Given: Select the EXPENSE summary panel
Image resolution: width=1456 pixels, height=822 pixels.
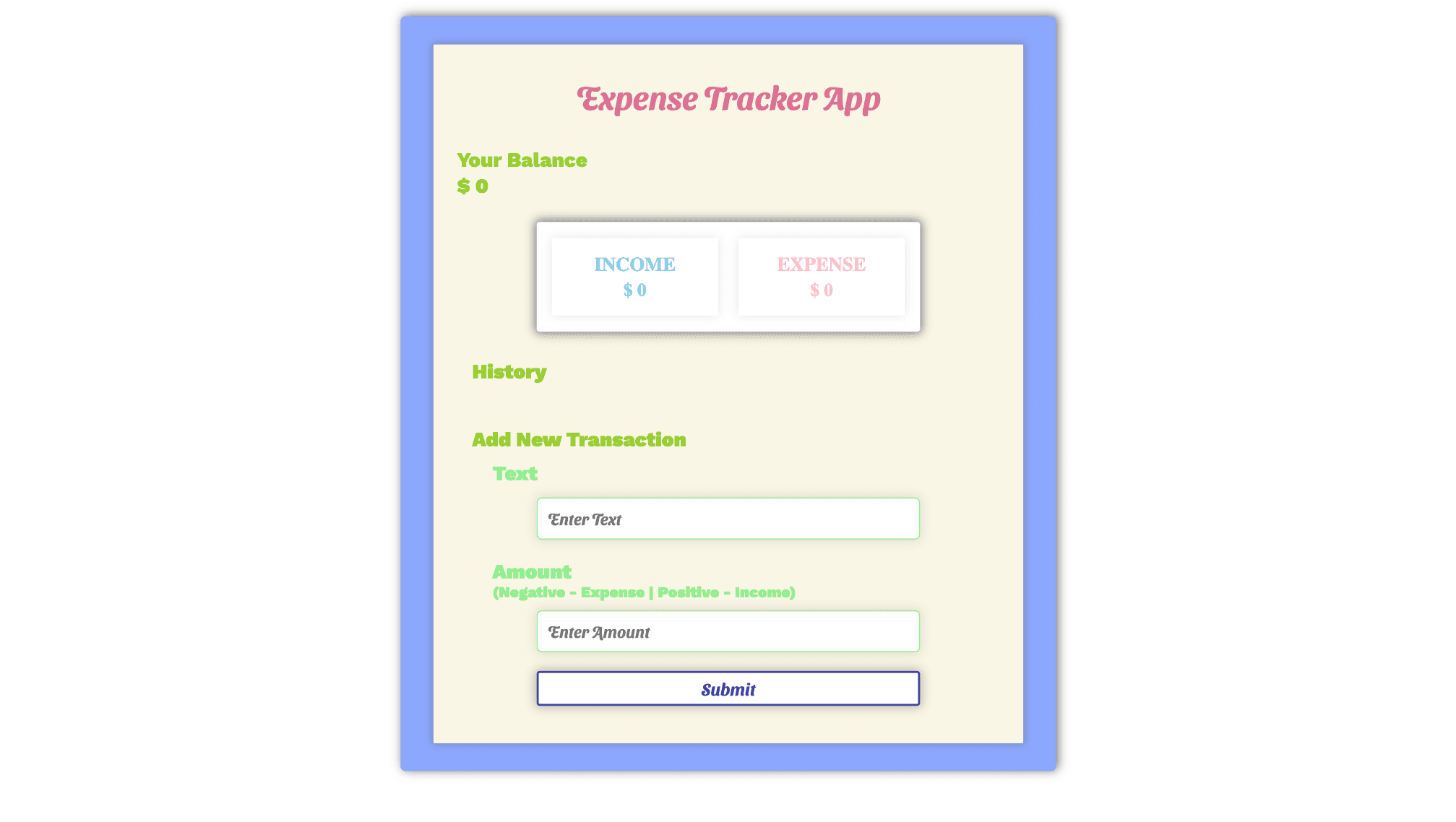Looking at the screenshot, I should pyautogui.click(x=820, y=276).
